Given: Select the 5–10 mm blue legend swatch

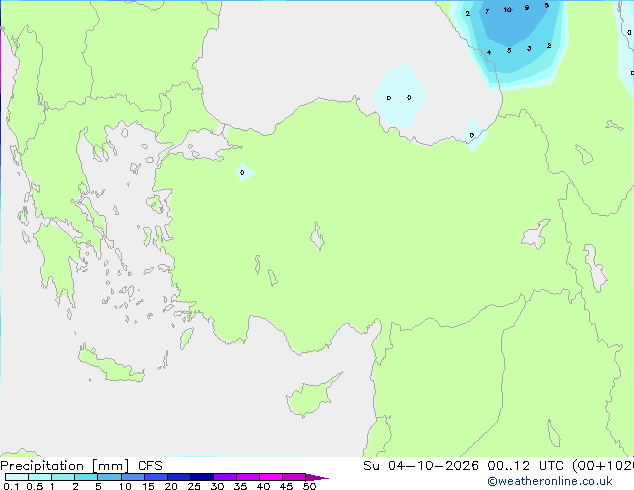Looking at the screenshot, I should (109, 477).
